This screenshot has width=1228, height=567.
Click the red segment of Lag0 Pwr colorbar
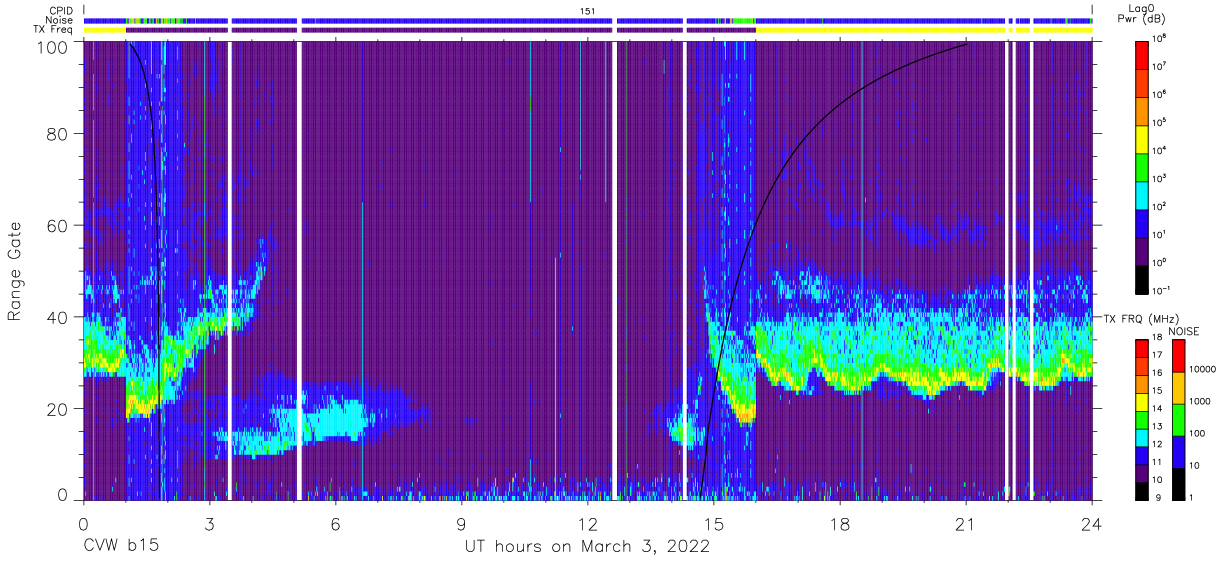pos(1143,55)
